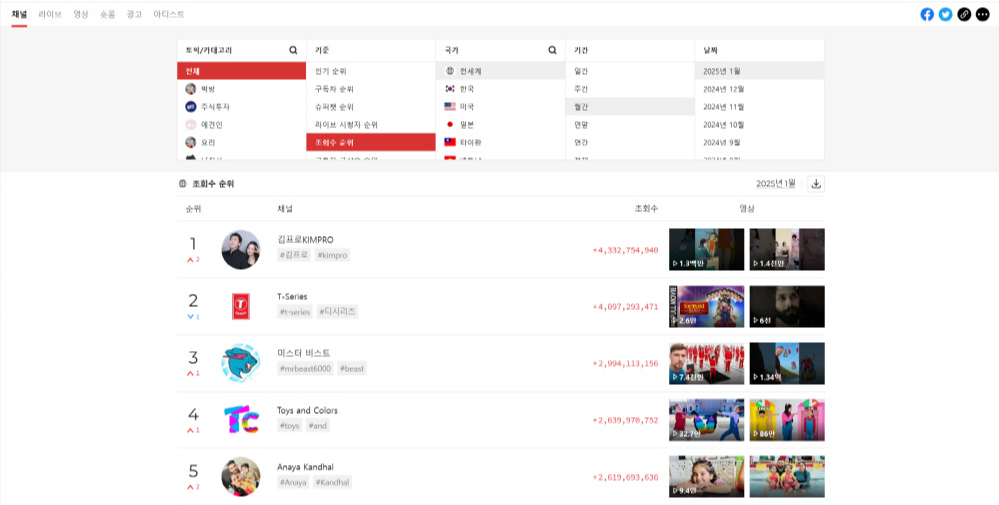
Task: Click the Twitter share icon
Action: 945,14
